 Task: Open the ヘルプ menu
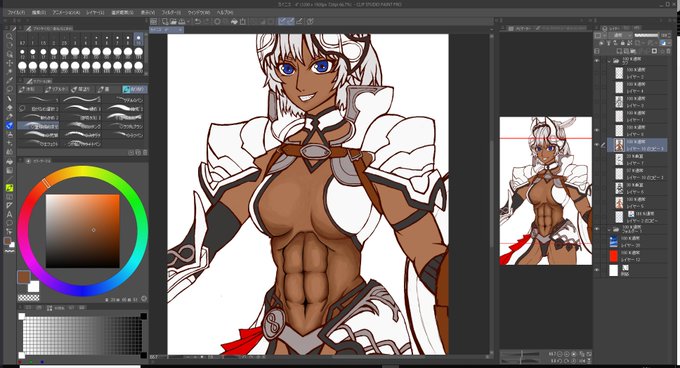click(x=225, y=13)
